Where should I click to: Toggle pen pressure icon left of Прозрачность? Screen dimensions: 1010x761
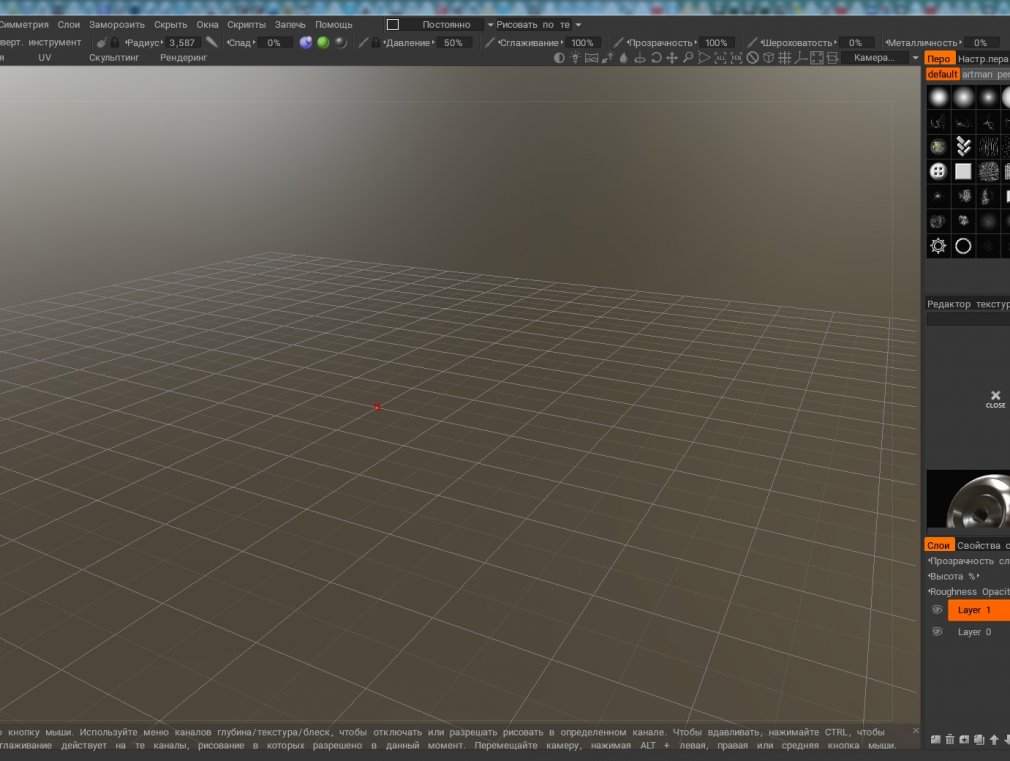coord(618,43)
